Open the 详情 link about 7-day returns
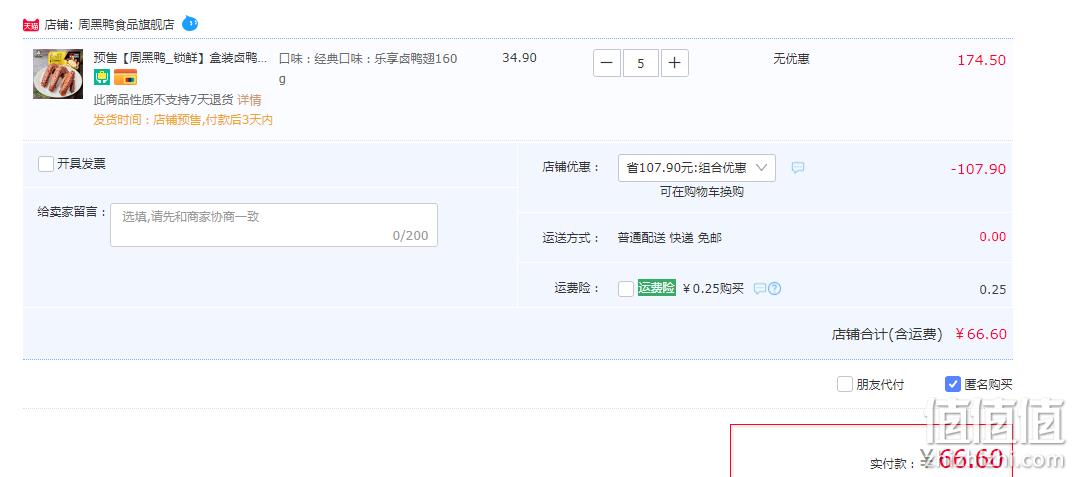 click(249, 100)
